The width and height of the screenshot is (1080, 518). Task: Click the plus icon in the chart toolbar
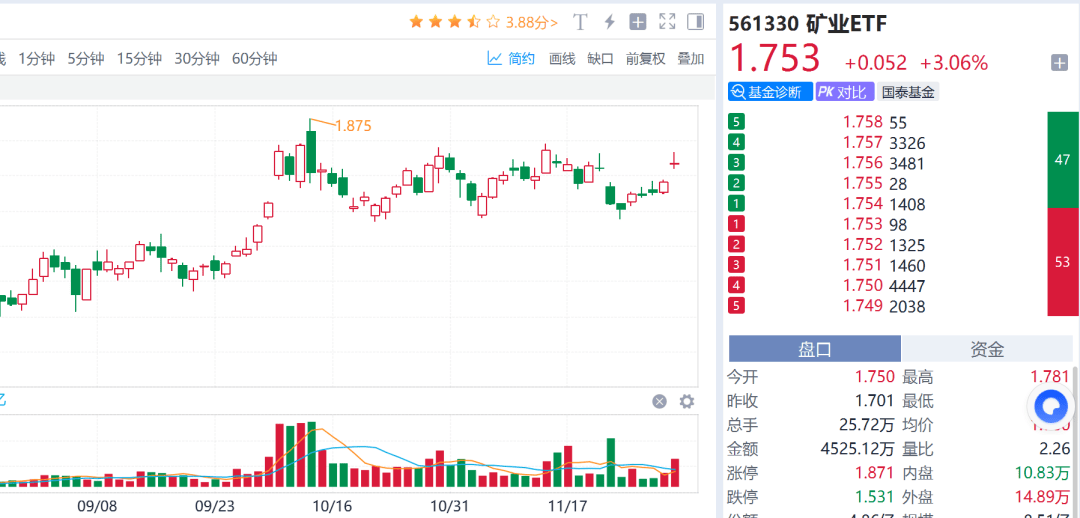638,21
